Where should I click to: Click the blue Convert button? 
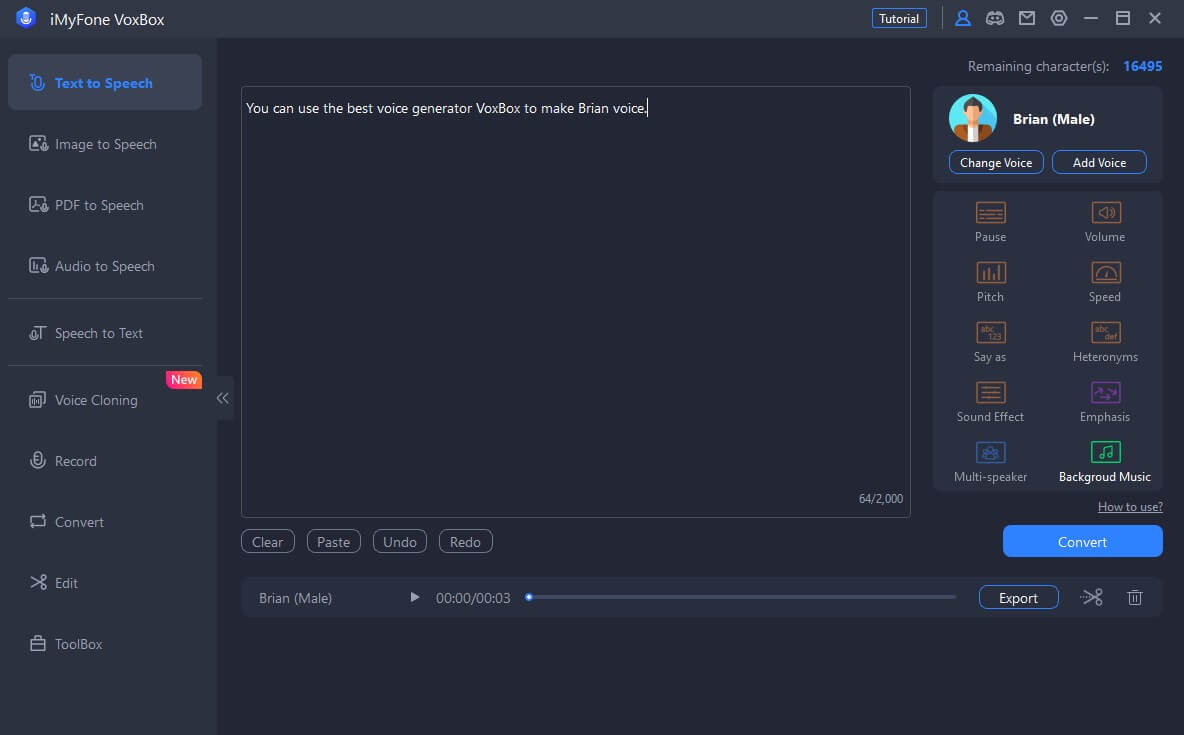(x=1082, y=542)
